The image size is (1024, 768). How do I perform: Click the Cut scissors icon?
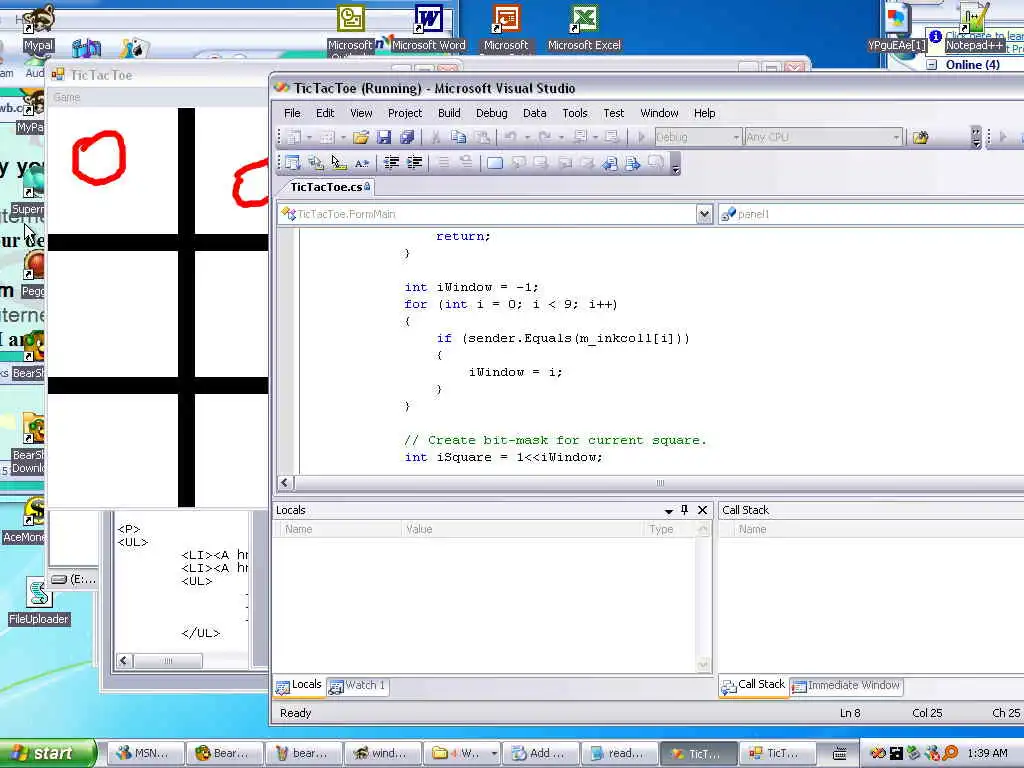click(436, 137)
